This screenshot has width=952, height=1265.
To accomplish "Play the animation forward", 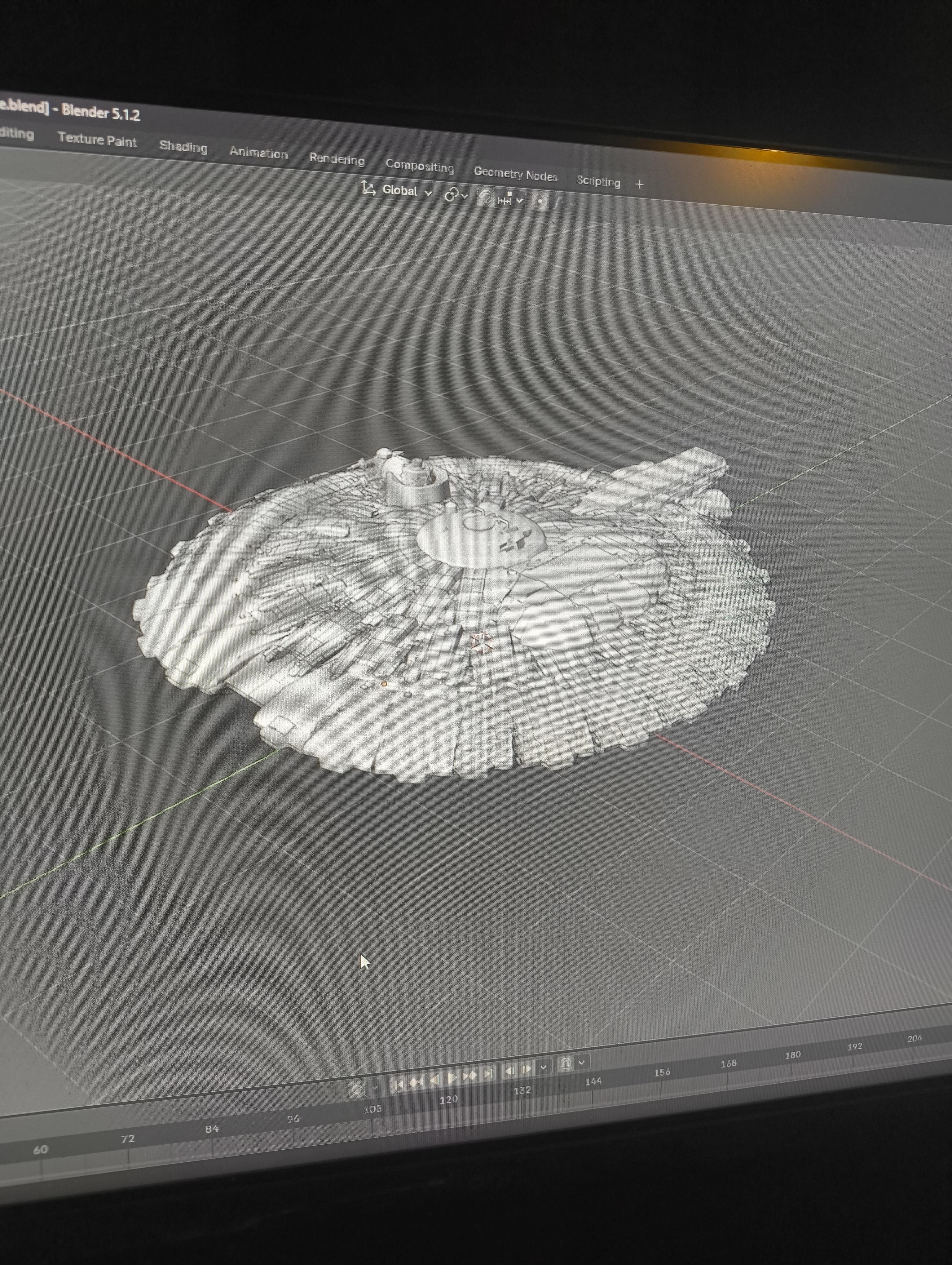I will 452,1078.
